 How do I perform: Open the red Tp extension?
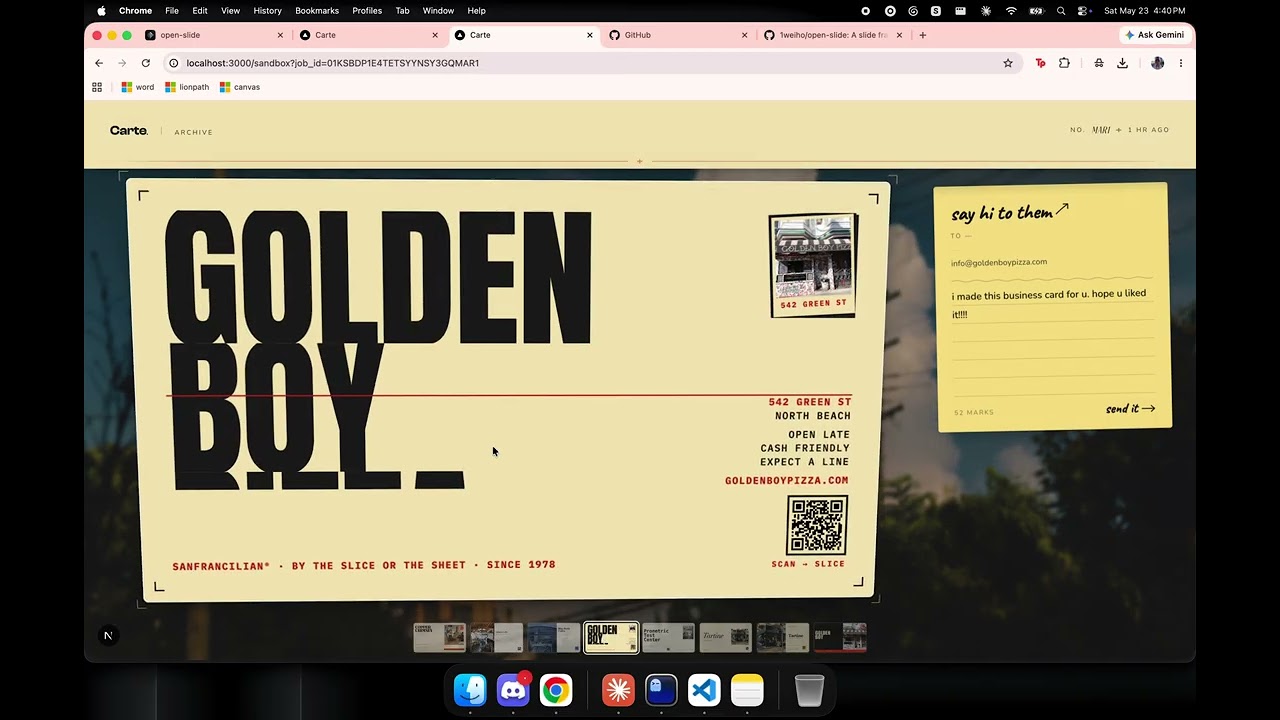pyautogui.click(x=1040, y=63)
